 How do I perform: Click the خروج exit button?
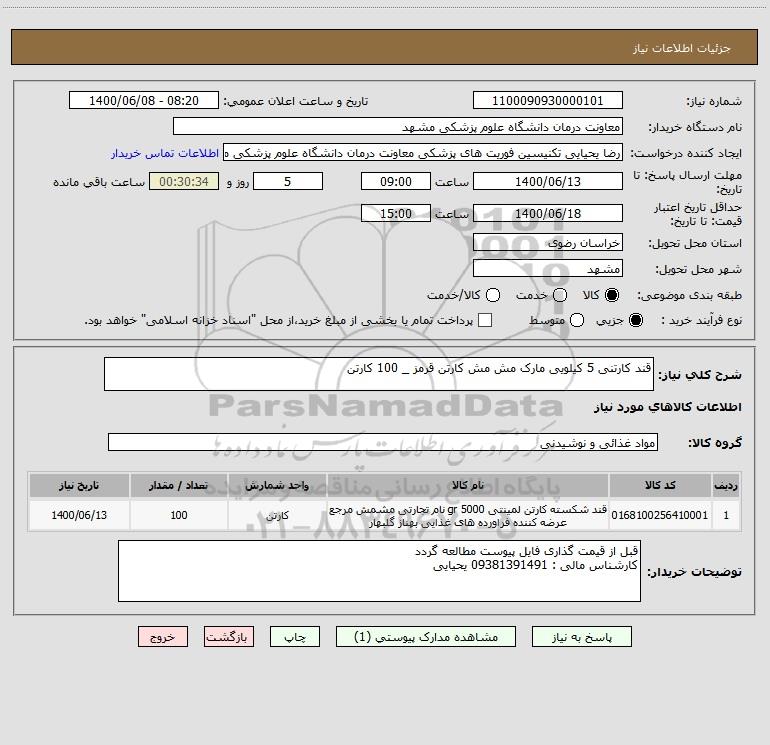[163, 637]
